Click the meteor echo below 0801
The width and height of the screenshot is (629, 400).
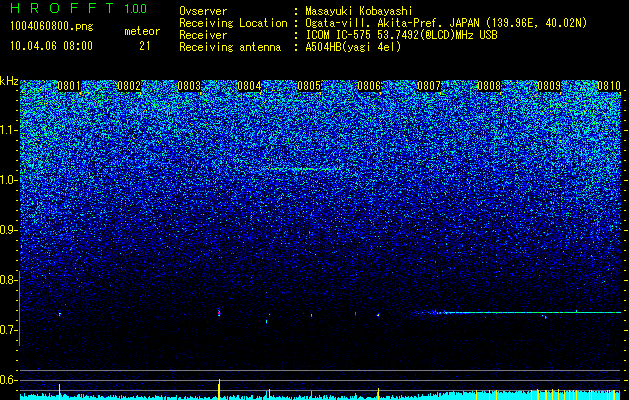coord(60,314)
